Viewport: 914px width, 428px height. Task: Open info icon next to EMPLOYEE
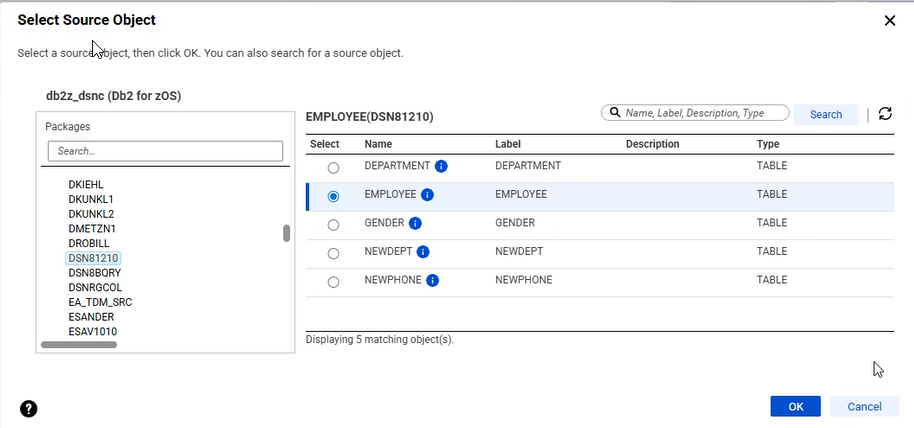427,195
